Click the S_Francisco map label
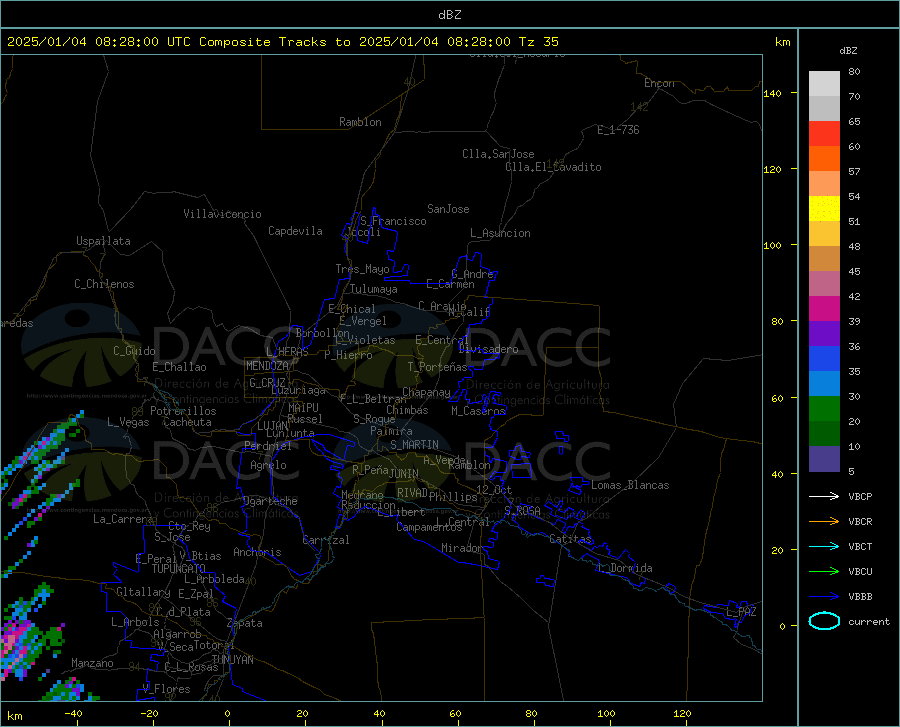This screenshot has width=900, height=727. point(393,221)
